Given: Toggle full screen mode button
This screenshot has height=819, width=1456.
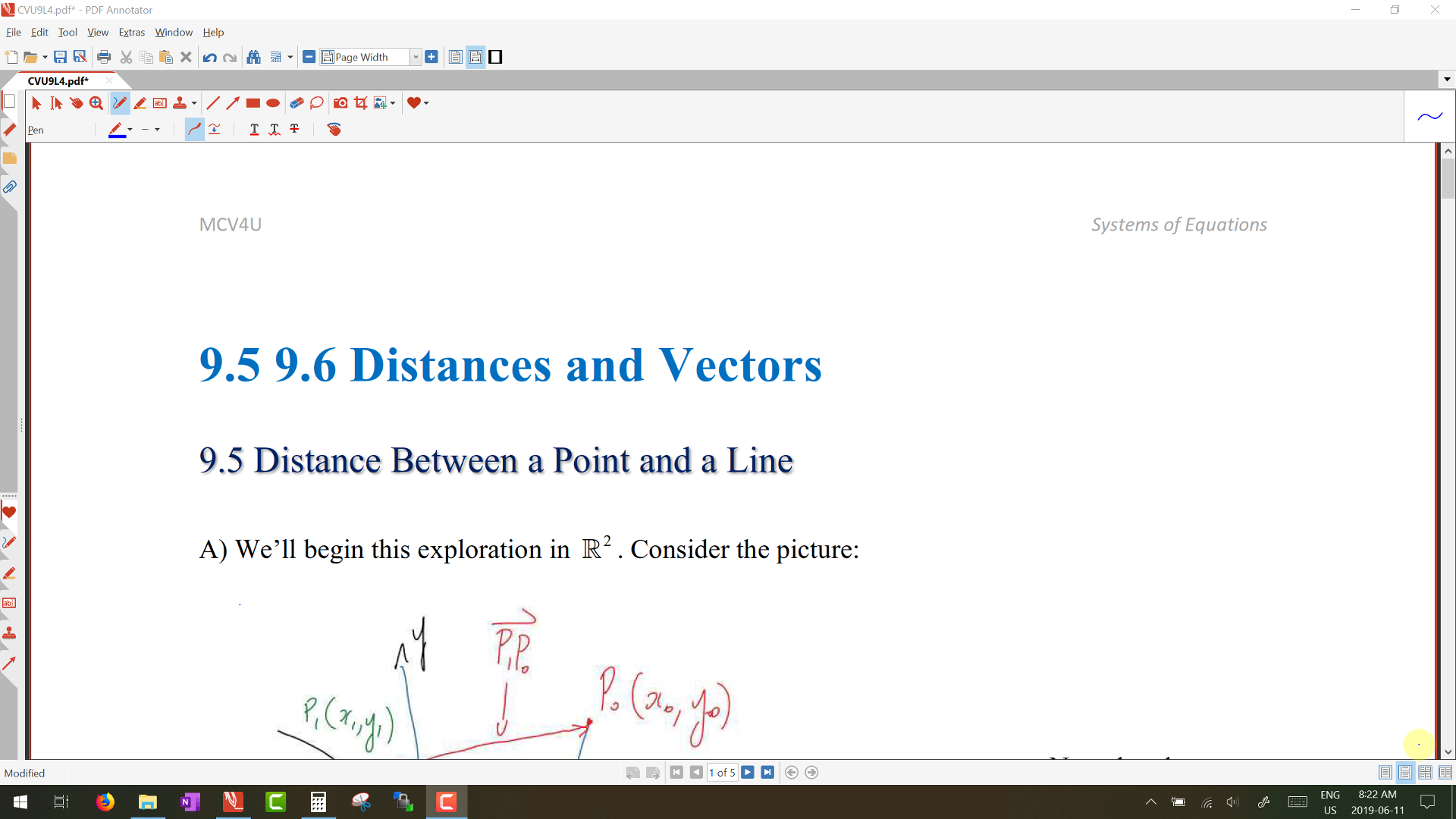Looking at the screenshot, I should pyautogui.click(x=495, y=57).
